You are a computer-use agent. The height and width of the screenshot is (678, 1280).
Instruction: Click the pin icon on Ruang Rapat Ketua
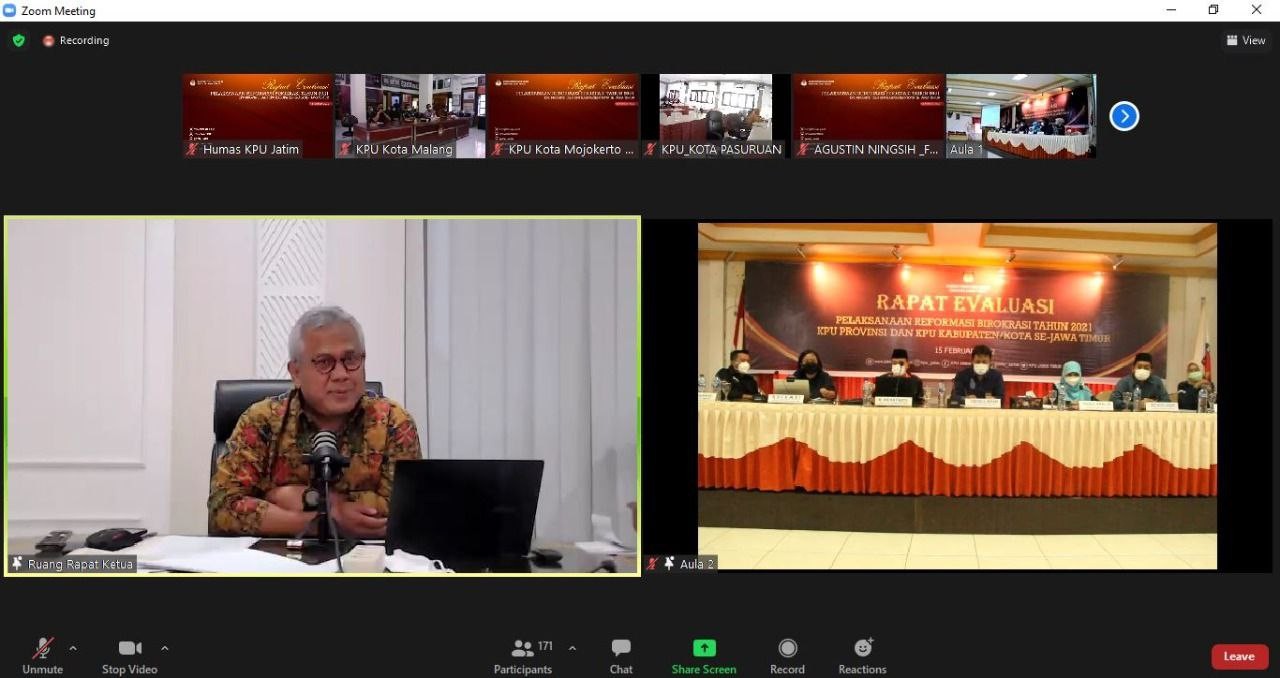17,564
